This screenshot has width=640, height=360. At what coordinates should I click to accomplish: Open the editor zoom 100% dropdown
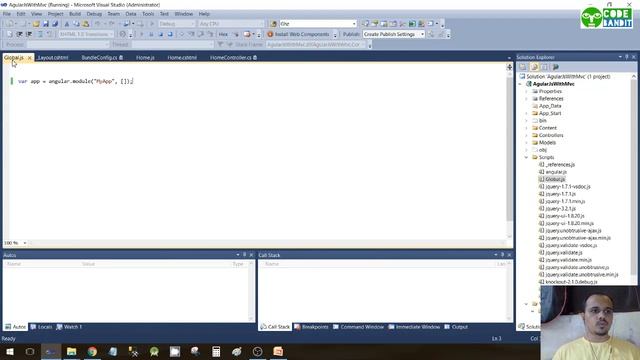[15, 243]
